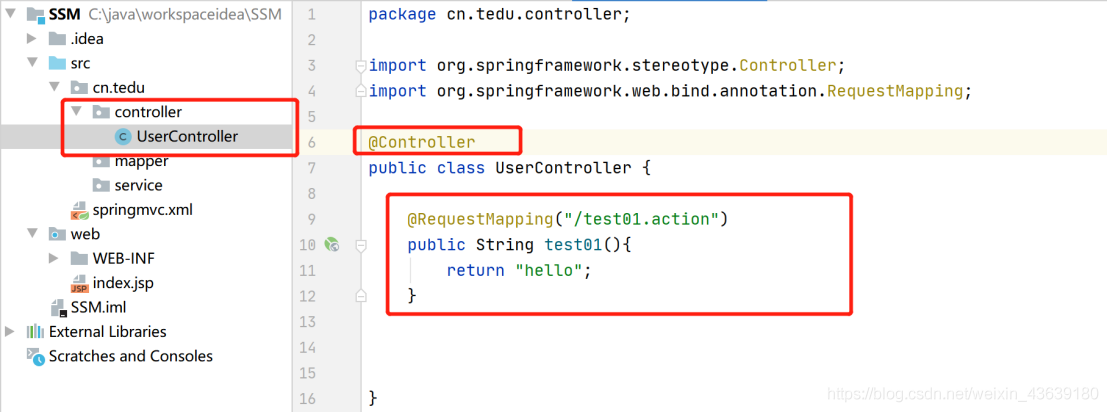Click the @Controller annotation on line 6

click(x=422, y=143)
